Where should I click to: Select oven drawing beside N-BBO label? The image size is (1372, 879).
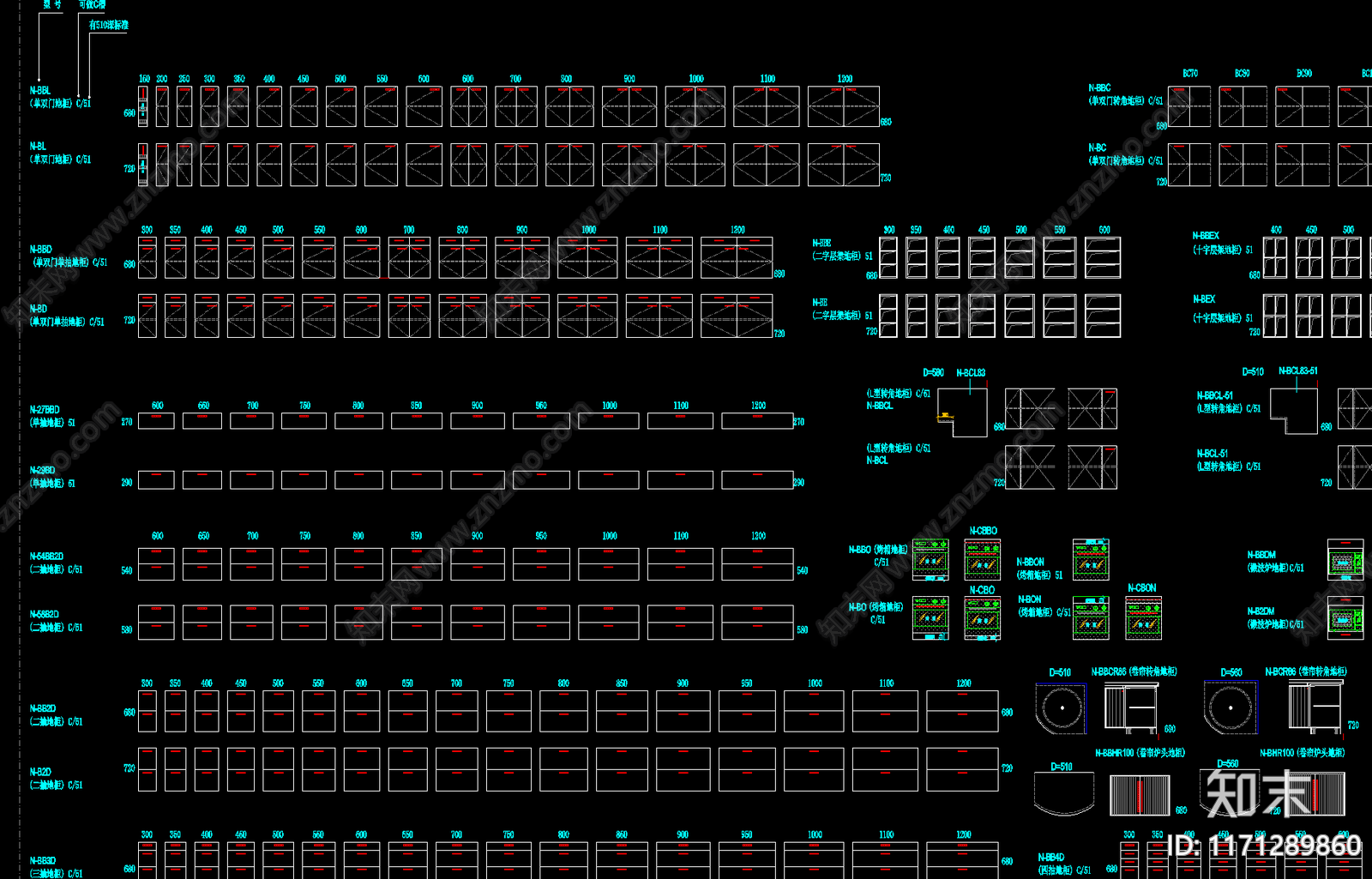[930, 559]
